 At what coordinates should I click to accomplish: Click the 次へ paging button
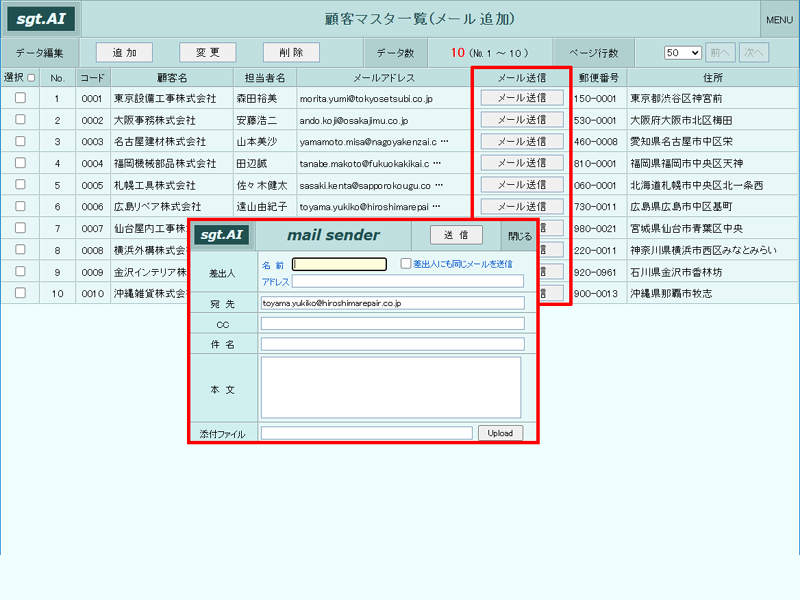click(x=754, y=53)
